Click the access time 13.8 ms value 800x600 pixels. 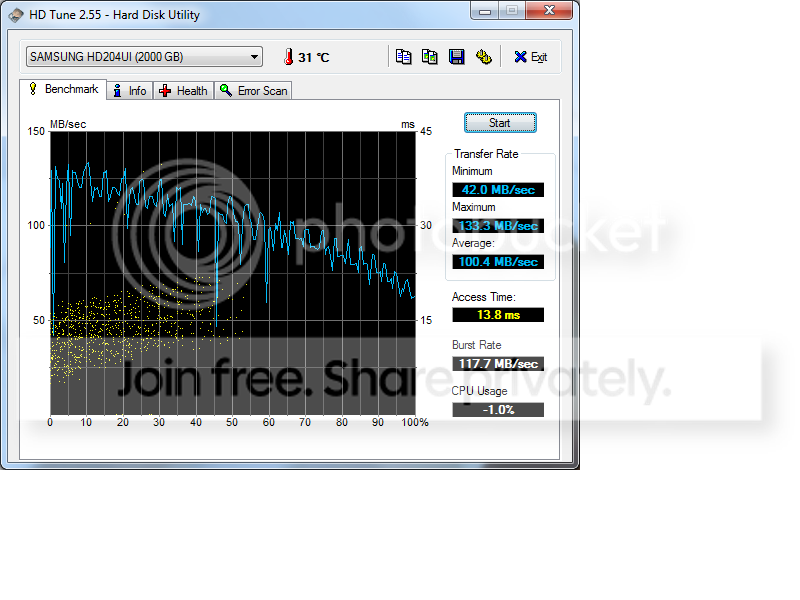point(498,315)
